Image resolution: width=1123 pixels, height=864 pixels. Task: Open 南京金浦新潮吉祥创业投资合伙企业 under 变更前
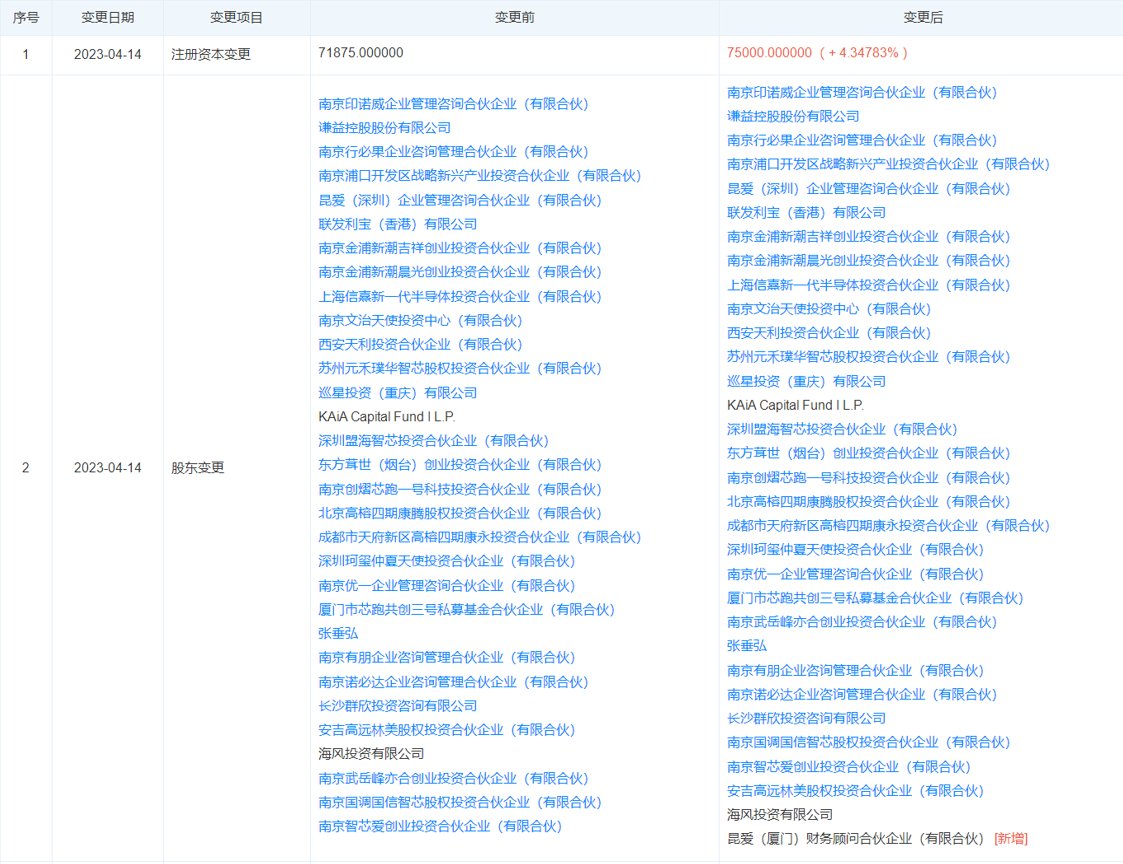[460, 248]
